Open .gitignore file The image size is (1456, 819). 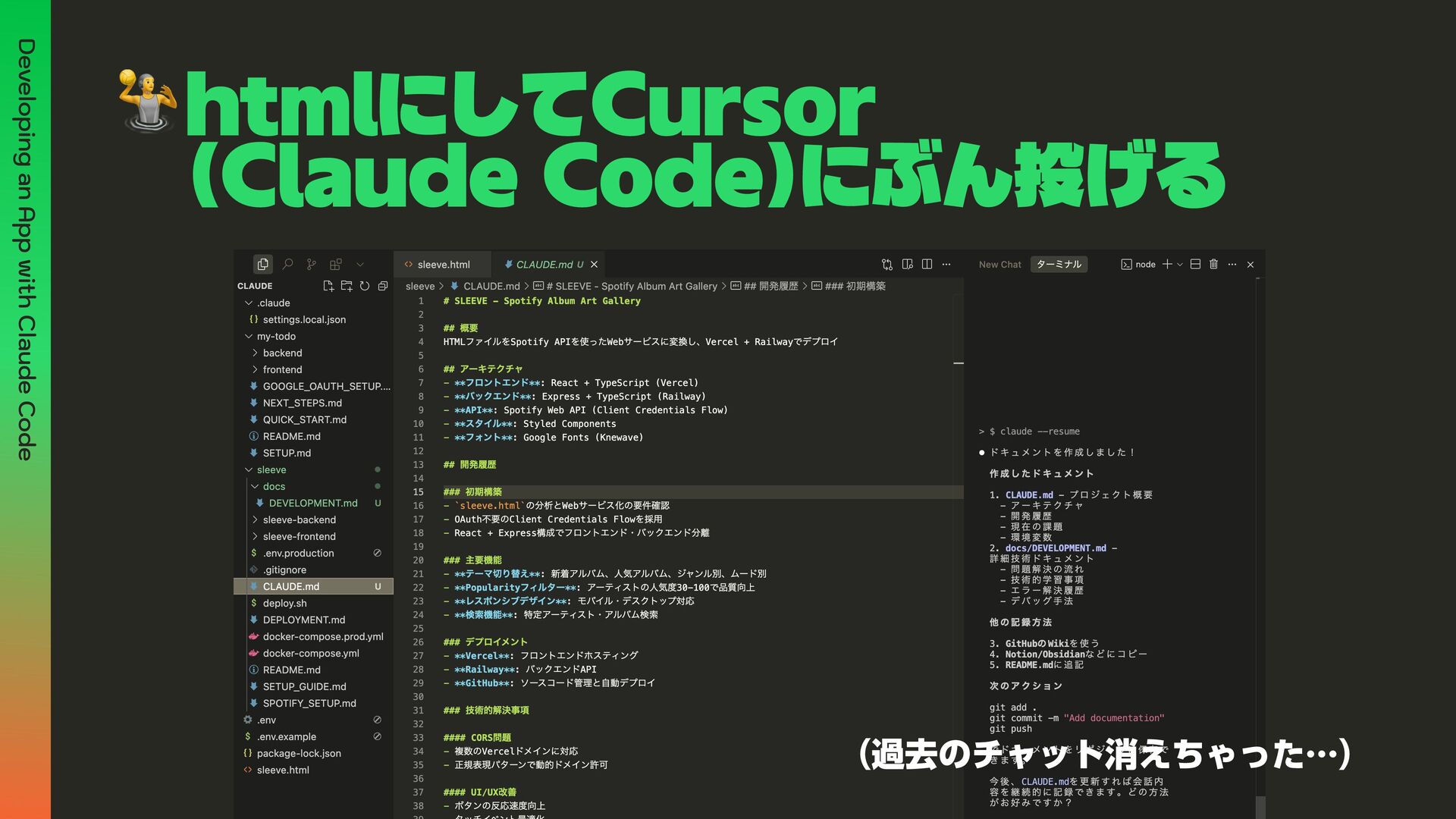coord(314,570)
